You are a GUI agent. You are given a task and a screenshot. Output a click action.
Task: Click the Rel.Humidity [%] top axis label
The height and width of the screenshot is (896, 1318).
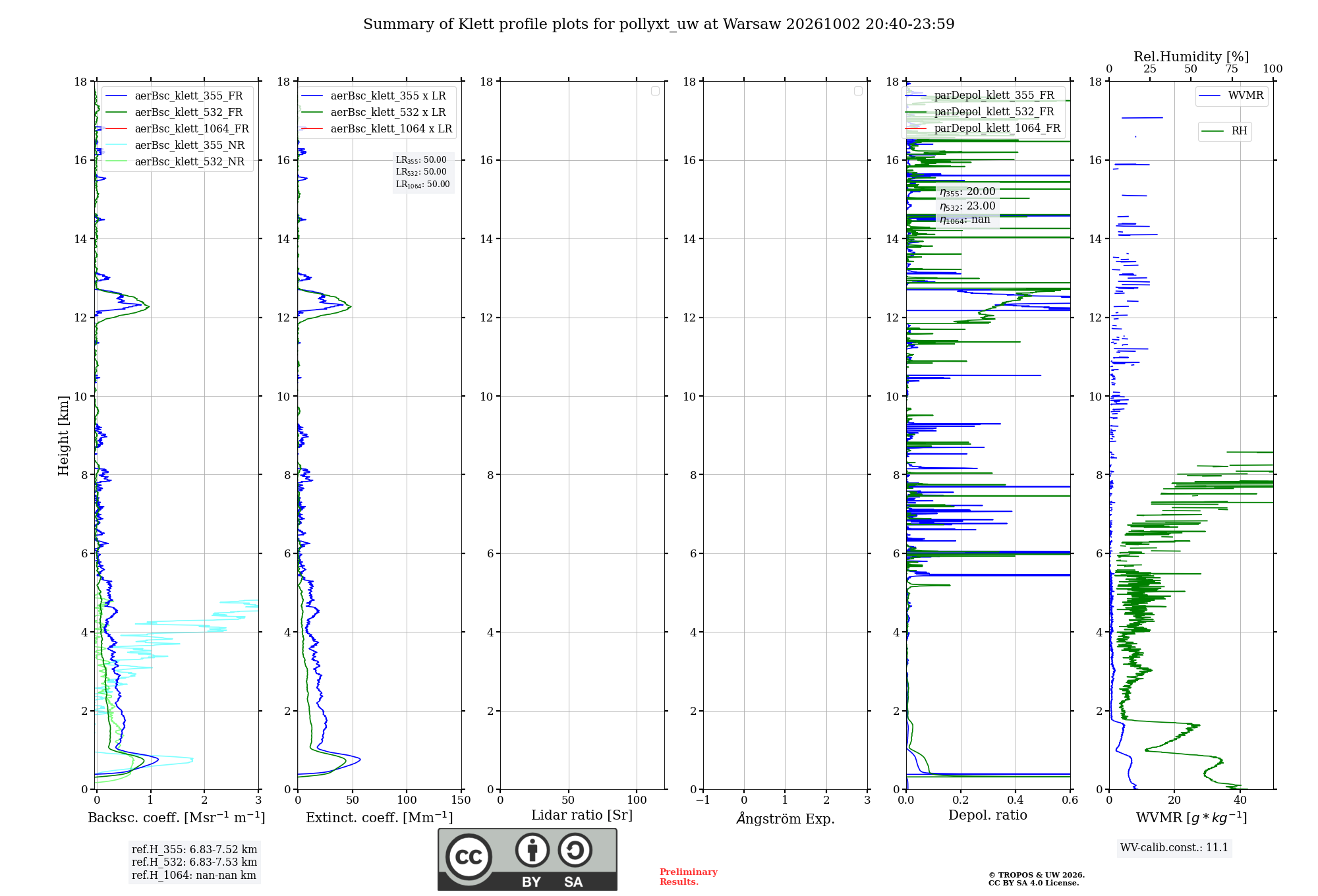(x=1191, y=57)
